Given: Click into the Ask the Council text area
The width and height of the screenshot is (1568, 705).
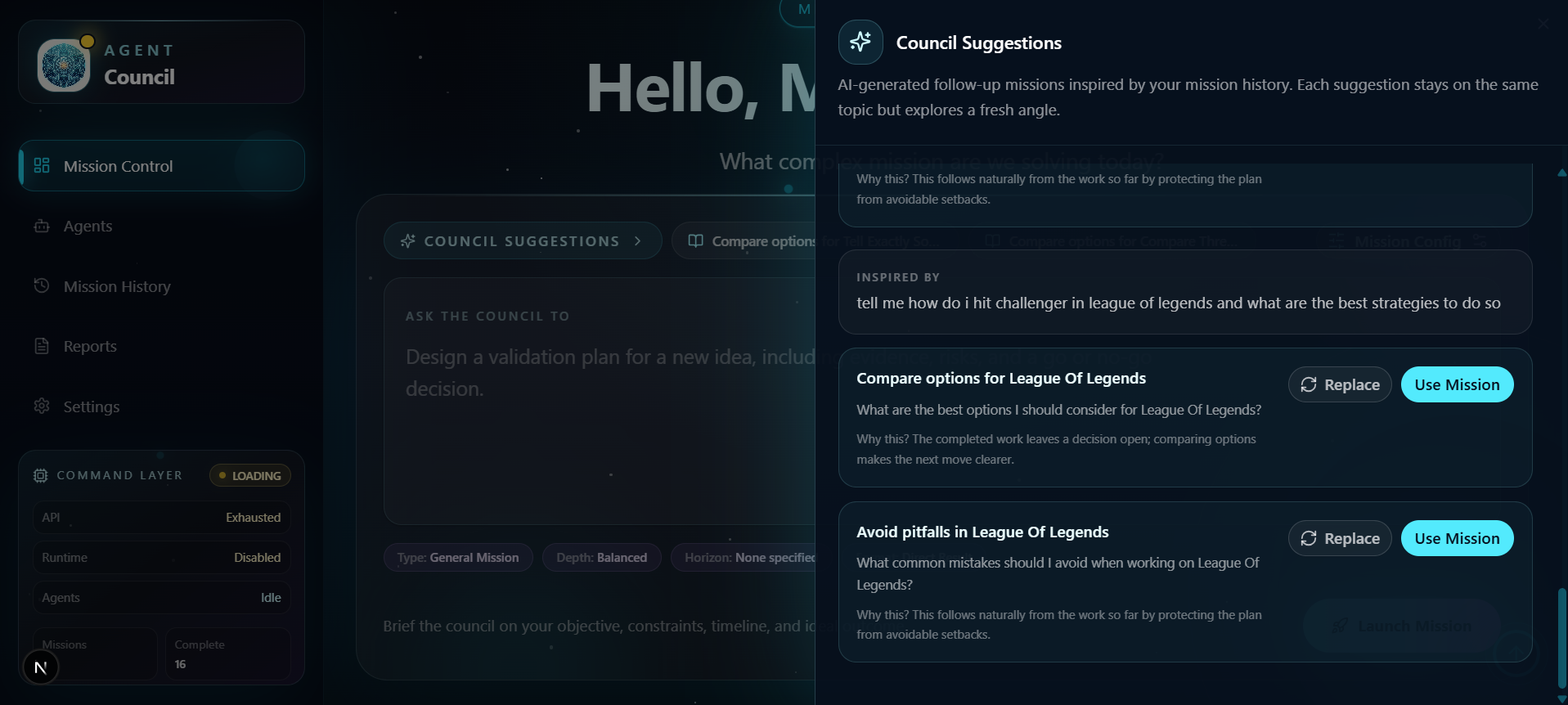Looking at the screenshot, I should pos(600,401).
